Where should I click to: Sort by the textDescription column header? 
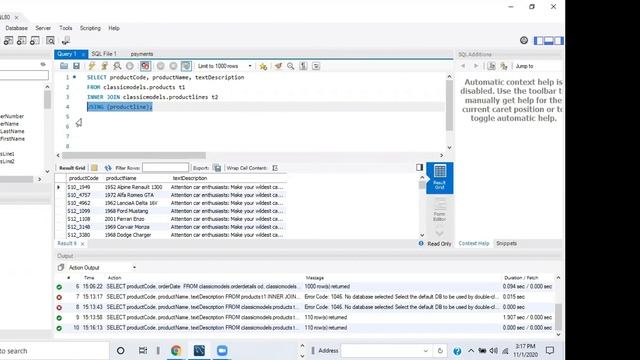[x=190, y=178]
